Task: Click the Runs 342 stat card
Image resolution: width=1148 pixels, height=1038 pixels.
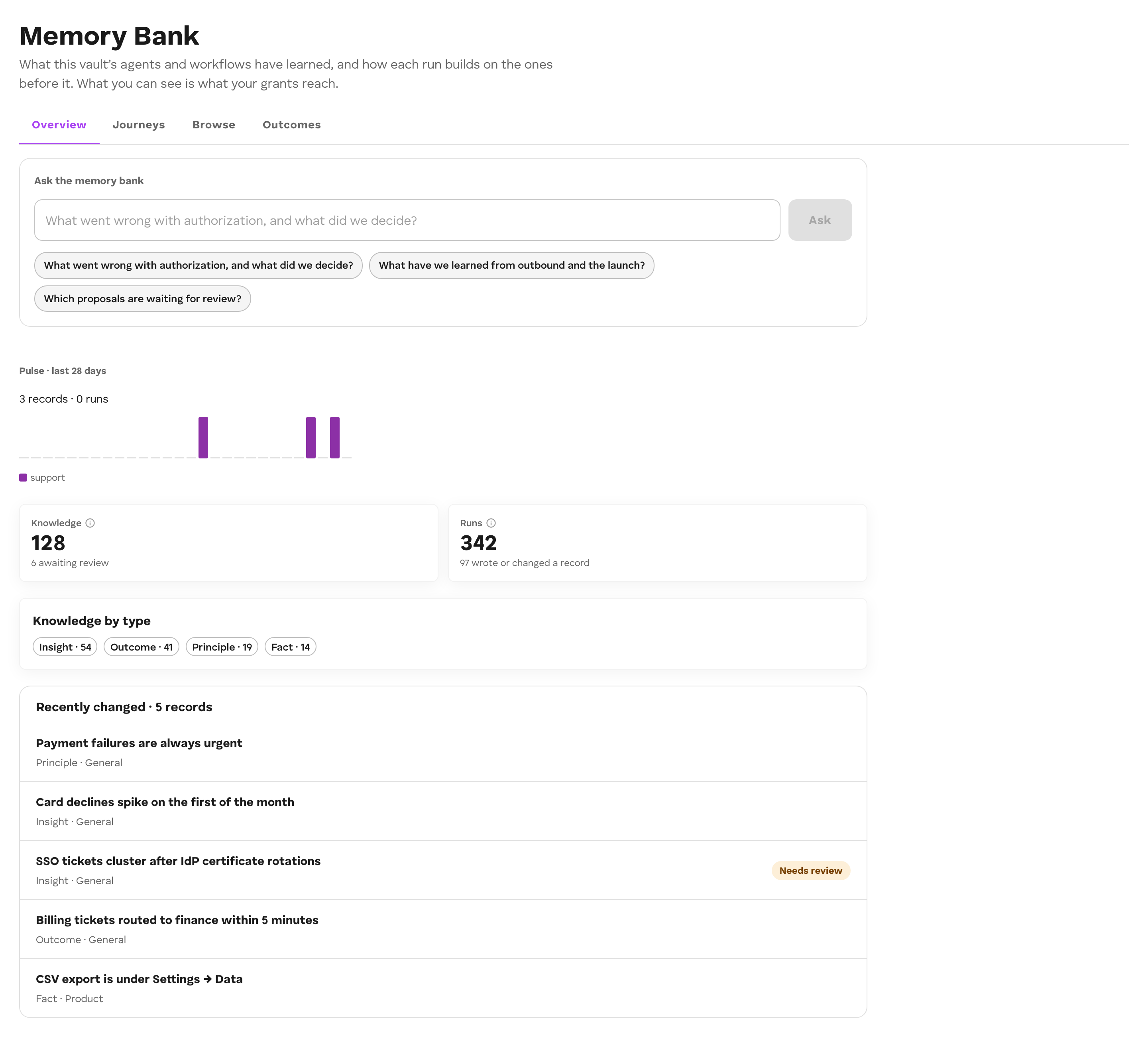Action: click(x=658, y=543)
